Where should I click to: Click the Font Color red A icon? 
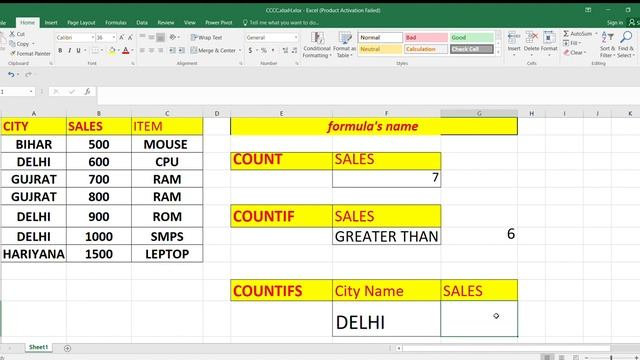pos(126,51)
